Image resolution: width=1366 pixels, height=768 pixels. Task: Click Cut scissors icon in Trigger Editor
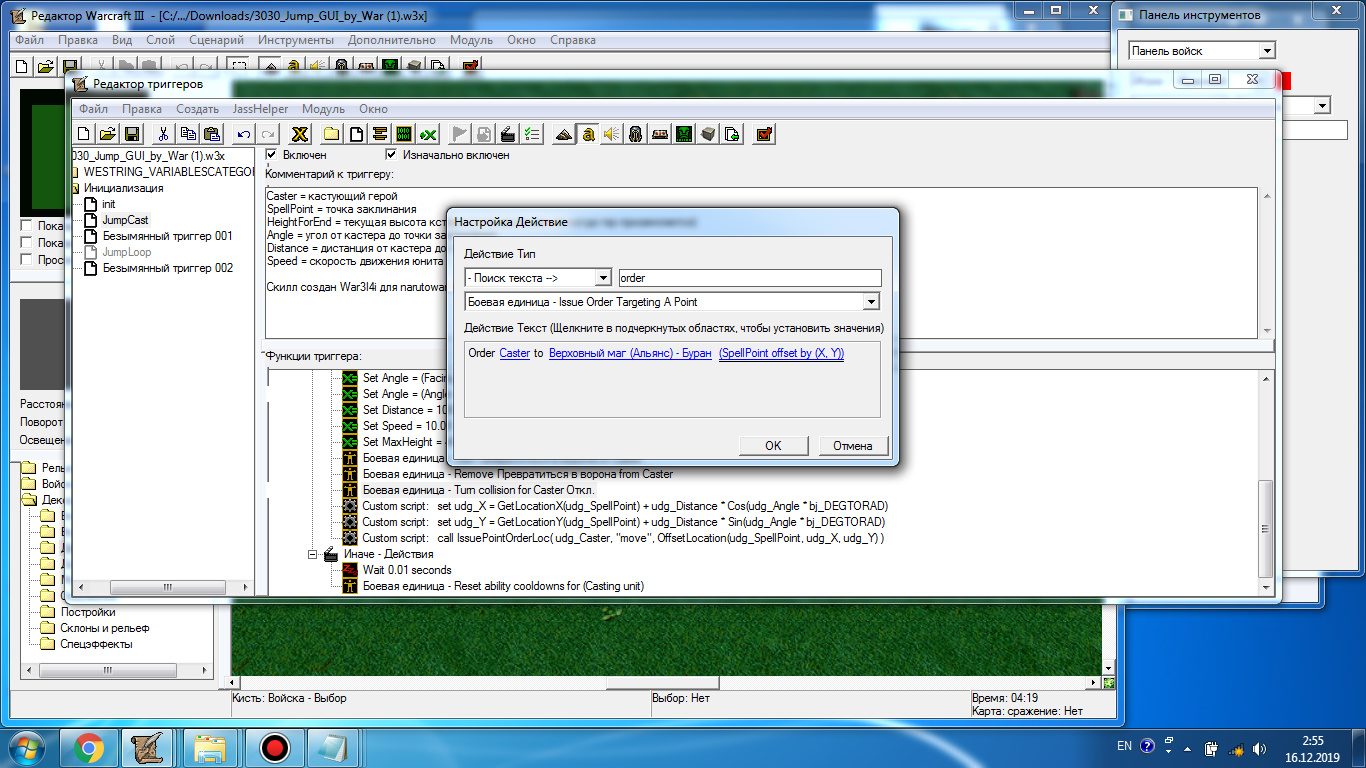163,134
